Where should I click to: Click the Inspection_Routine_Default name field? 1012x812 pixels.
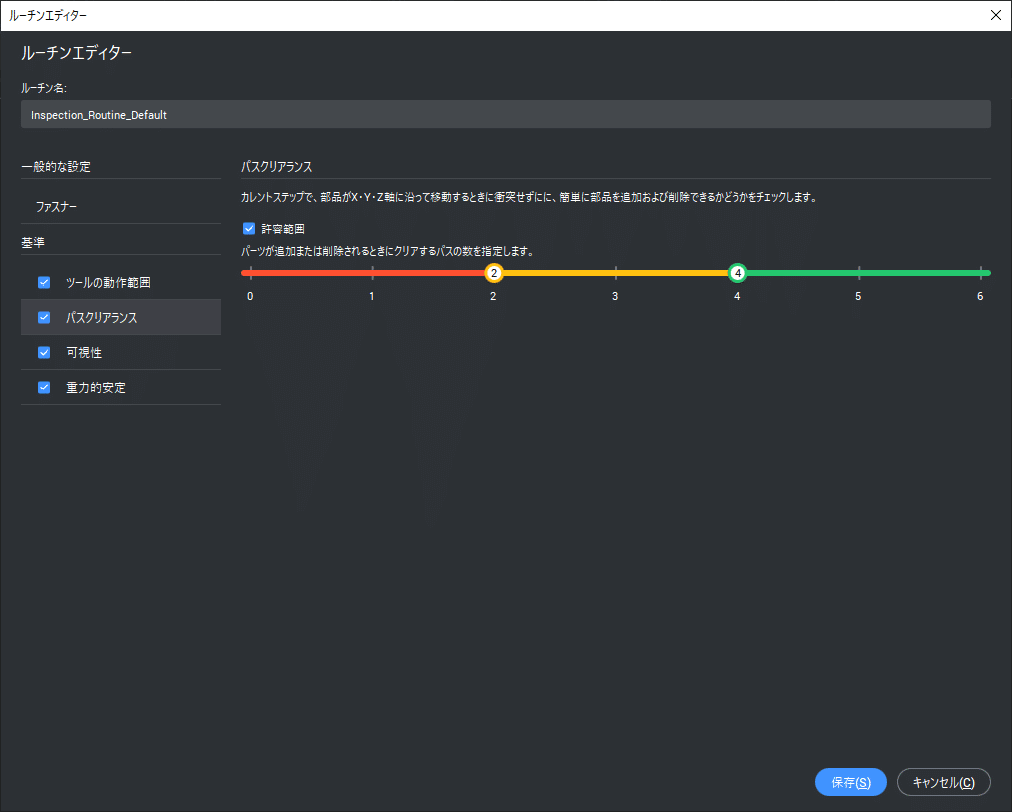click(506, 114)
